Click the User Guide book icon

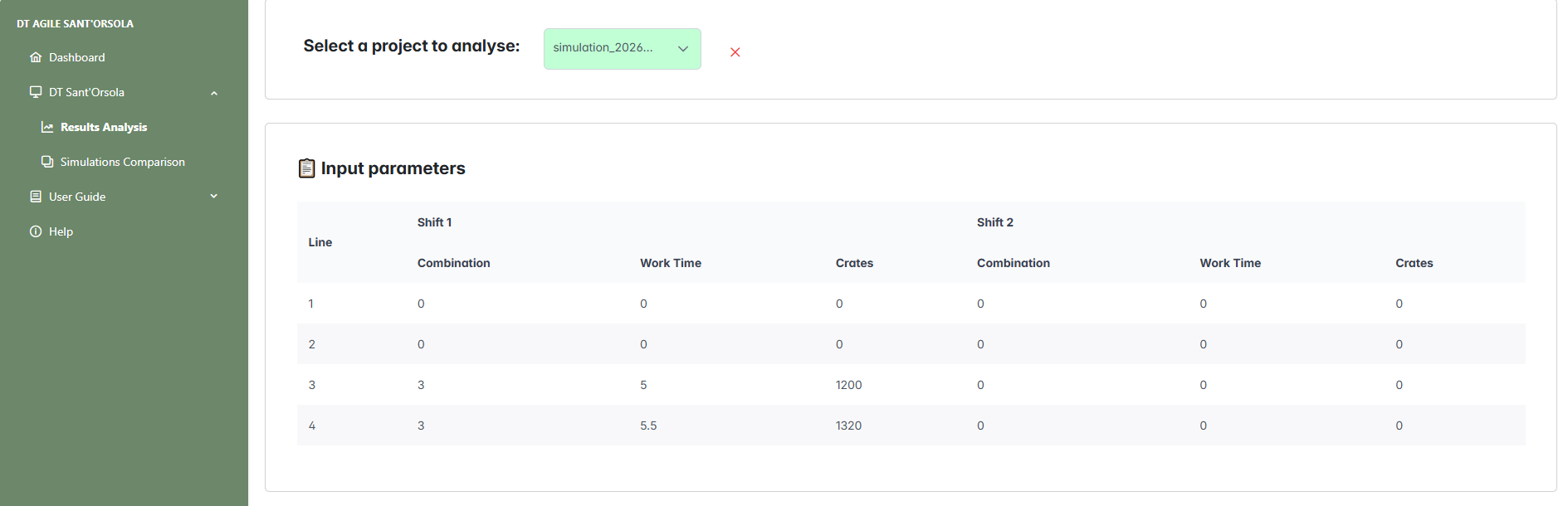[x=36, y=197]
